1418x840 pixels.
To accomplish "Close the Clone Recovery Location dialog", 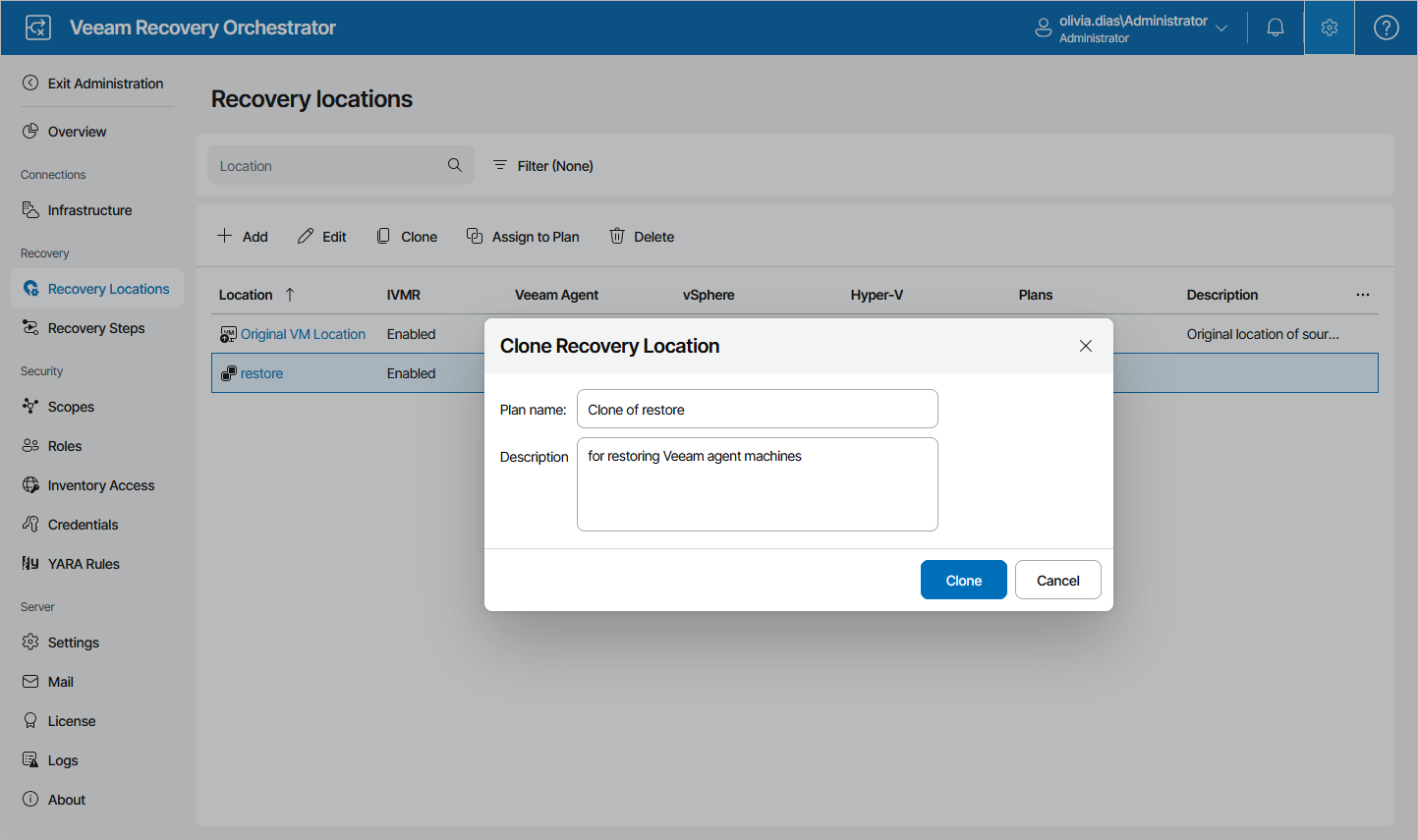I will pos(1086,346).
